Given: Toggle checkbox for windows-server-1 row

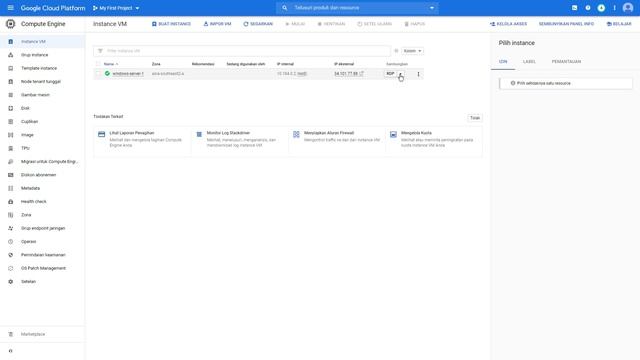Looking at the screenshot, I should (98, 73).
